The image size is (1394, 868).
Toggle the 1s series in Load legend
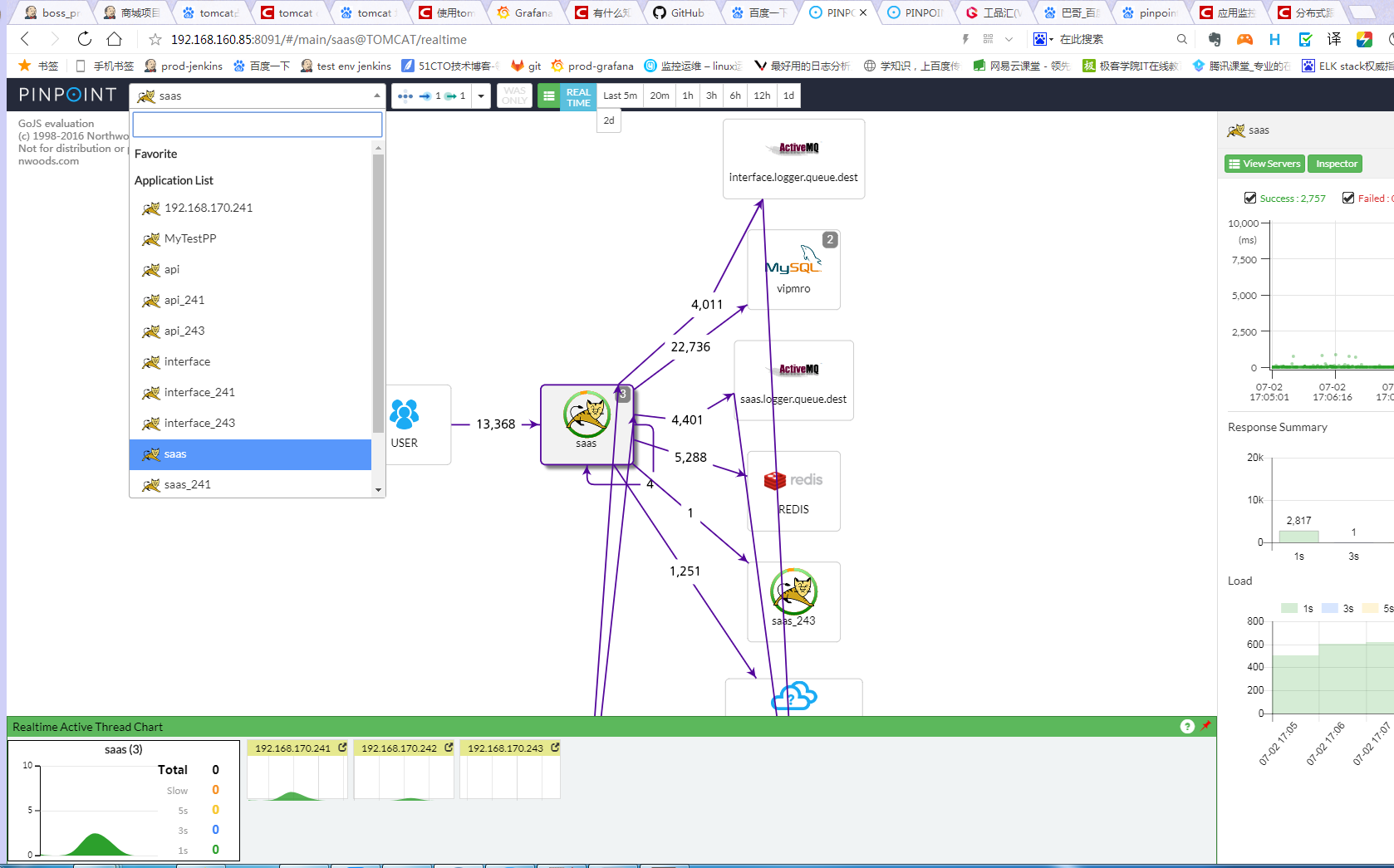(x=1297, y=608)
